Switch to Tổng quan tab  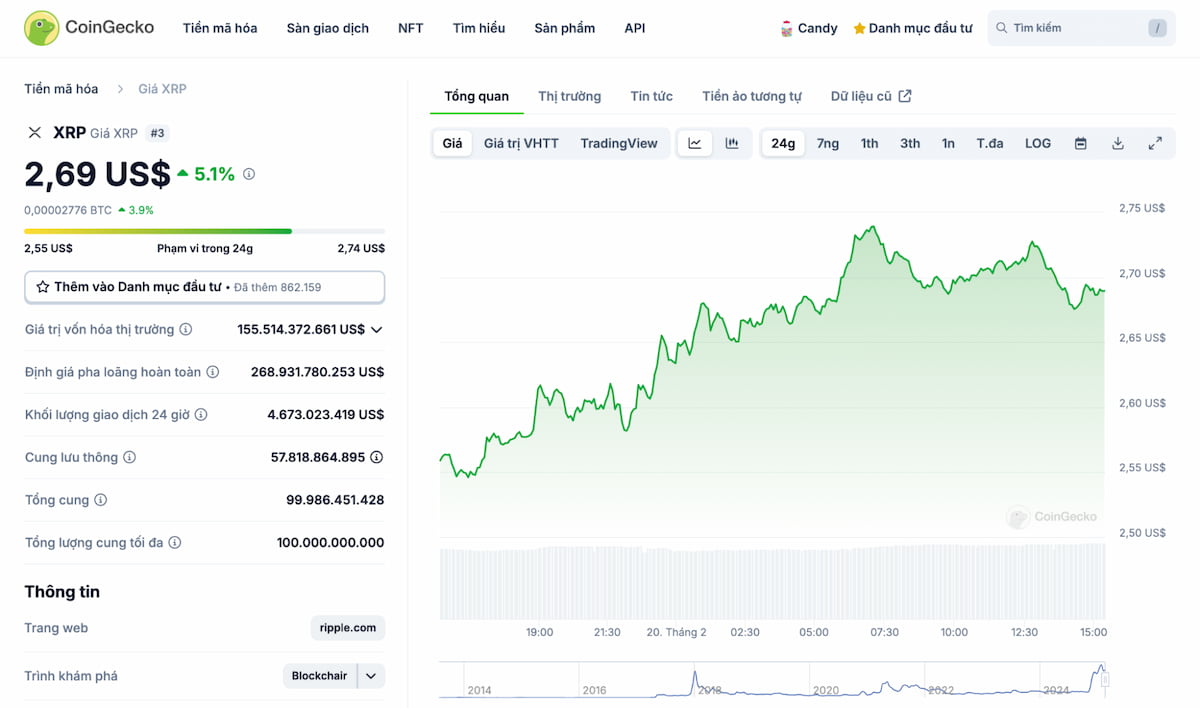tap(477, 96)
